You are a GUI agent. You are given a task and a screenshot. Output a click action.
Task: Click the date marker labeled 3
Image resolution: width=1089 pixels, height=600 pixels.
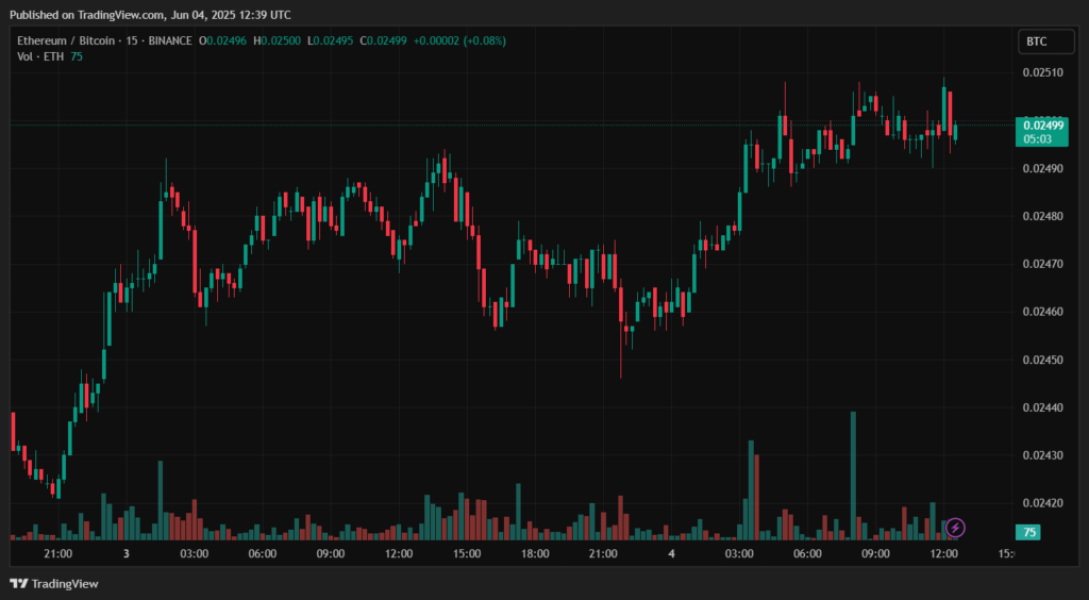[126, 553]
